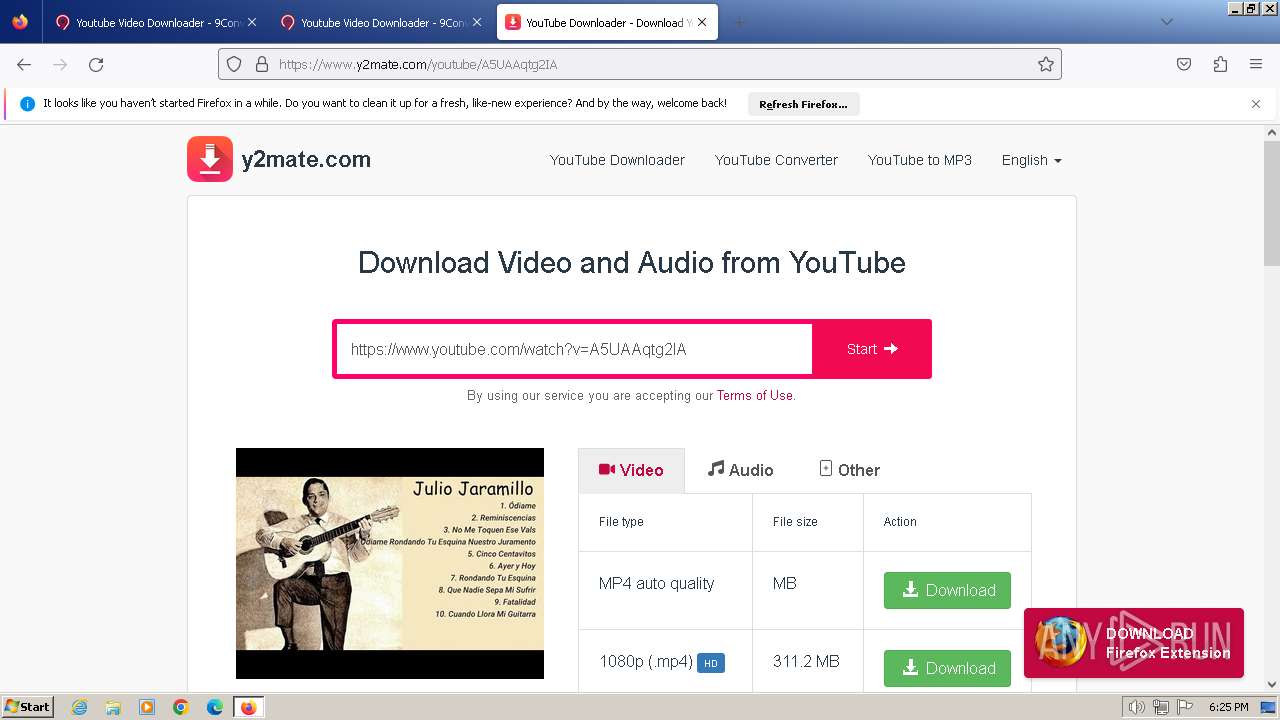Viewport: 1280px width, 720px height.
Task: Open YouTube to MP3 nav link
Action: coord(920,160)
